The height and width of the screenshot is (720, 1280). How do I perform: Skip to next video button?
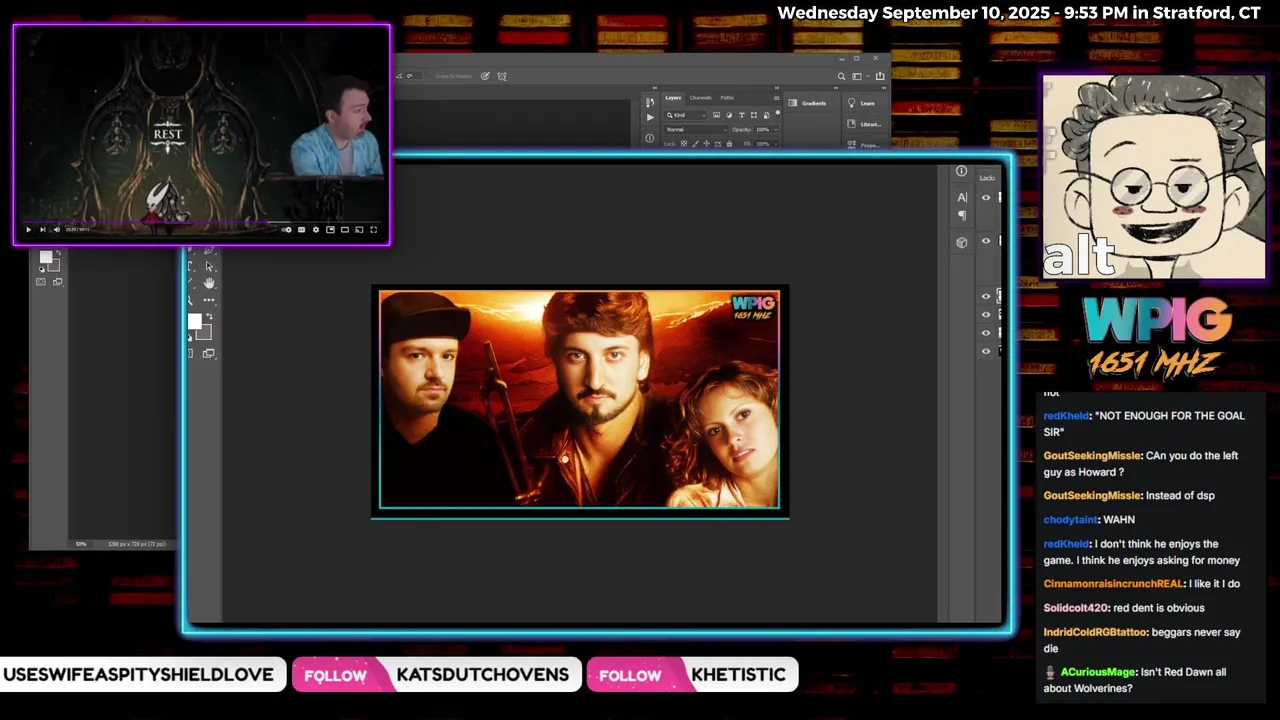coord(43,230)
